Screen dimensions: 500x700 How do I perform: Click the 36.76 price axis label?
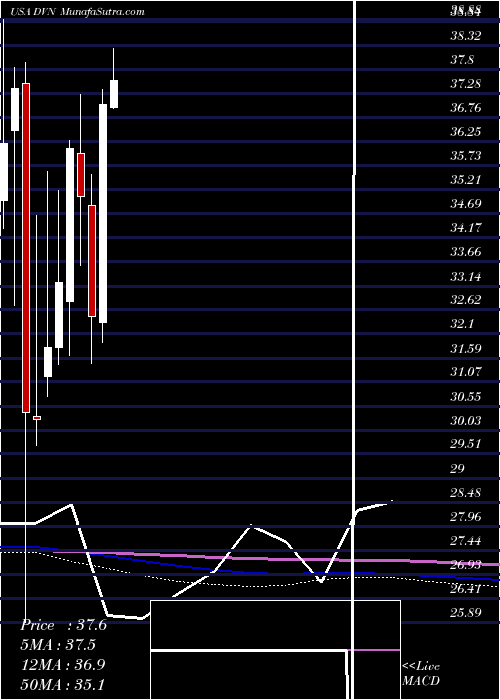click(x=466, y=108)
